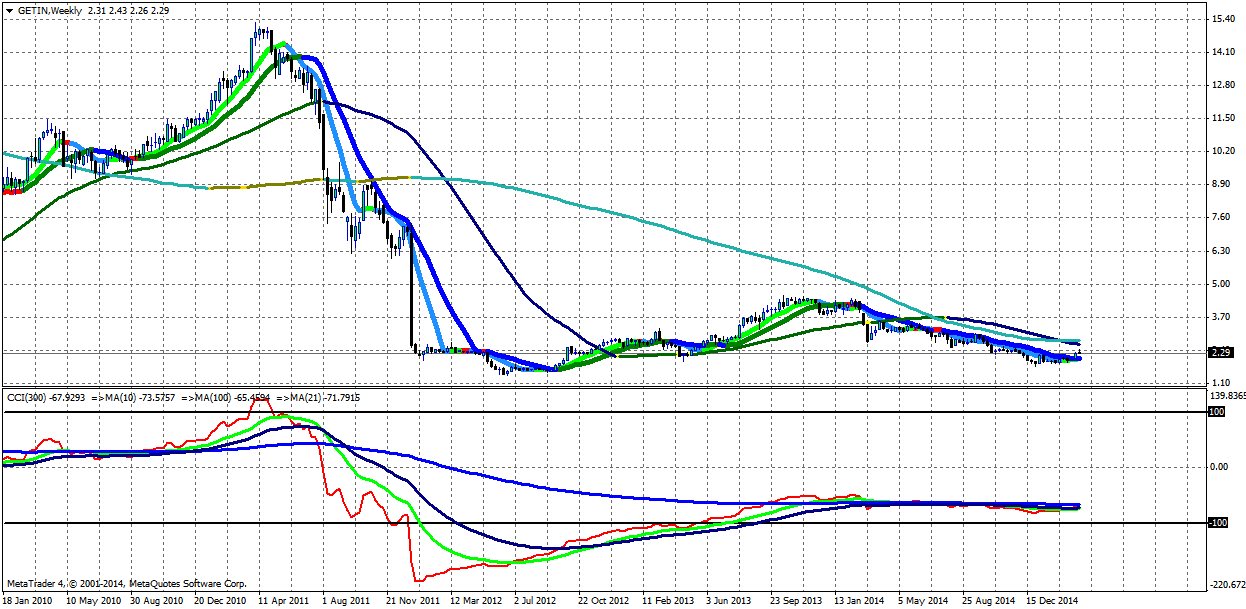Screen dimensions: 1246x609
Task: Click the 1.10 price axis label
Action: coord(1220,382)
